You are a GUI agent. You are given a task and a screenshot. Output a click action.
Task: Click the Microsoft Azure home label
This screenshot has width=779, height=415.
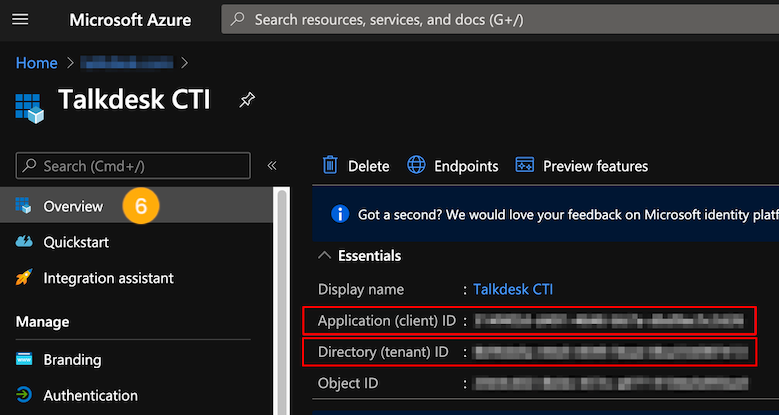point(130,20)
